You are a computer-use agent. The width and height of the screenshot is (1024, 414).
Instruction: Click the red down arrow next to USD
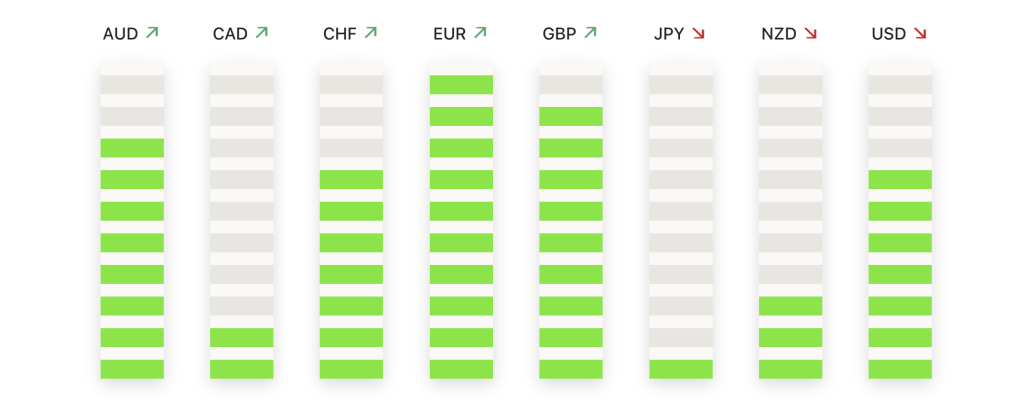(x=920, y=33)
